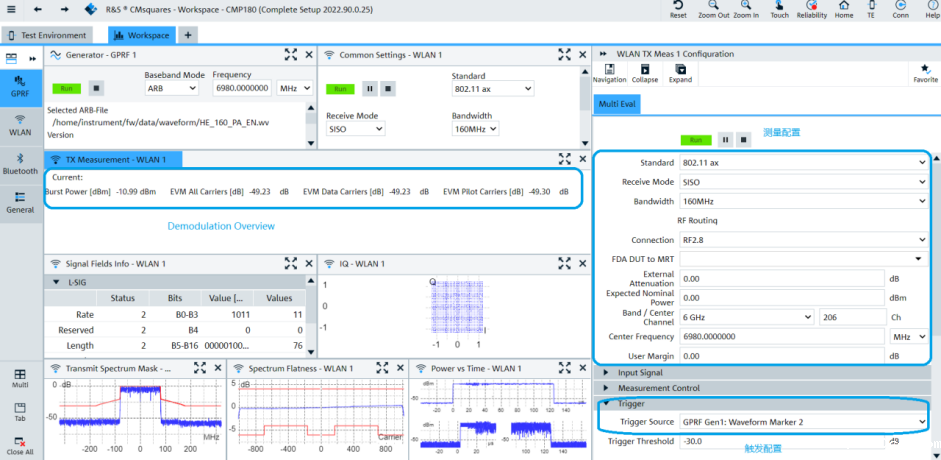The image size is (941, 460).
Task: Click Close All in sidebar
Action: tap(20, 446)
